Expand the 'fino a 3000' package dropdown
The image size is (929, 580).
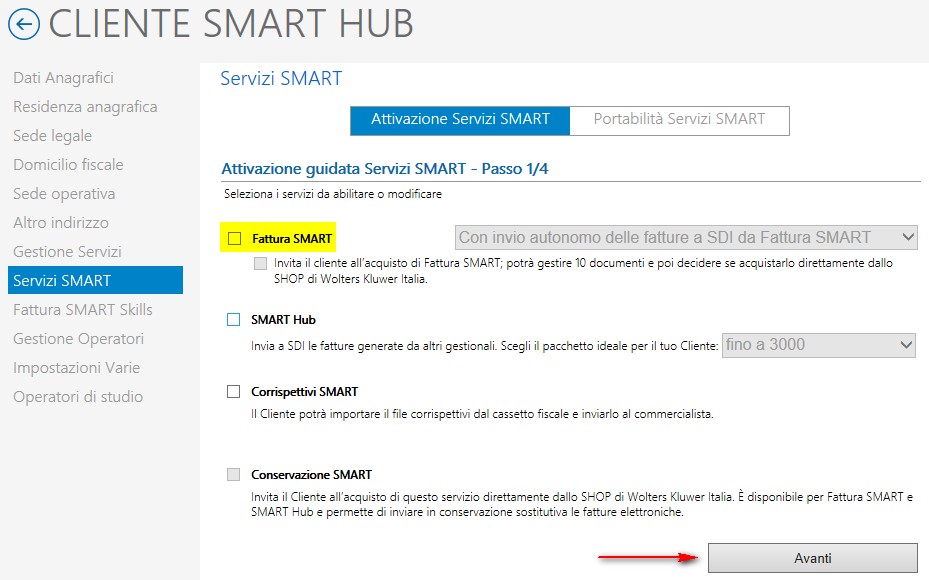pos(819,345)
